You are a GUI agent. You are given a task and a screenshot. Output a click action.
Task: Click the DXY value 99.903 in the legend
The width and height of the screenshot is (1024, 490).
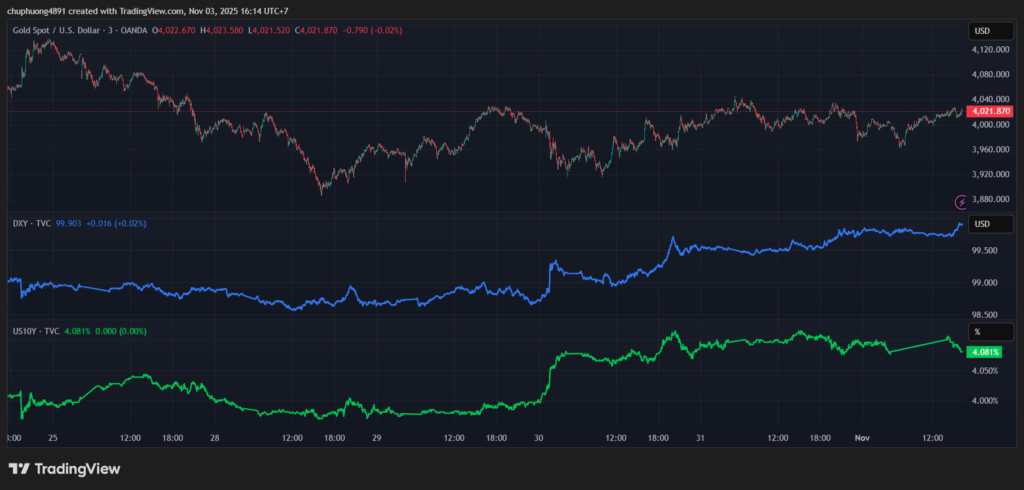coord(70,224)
